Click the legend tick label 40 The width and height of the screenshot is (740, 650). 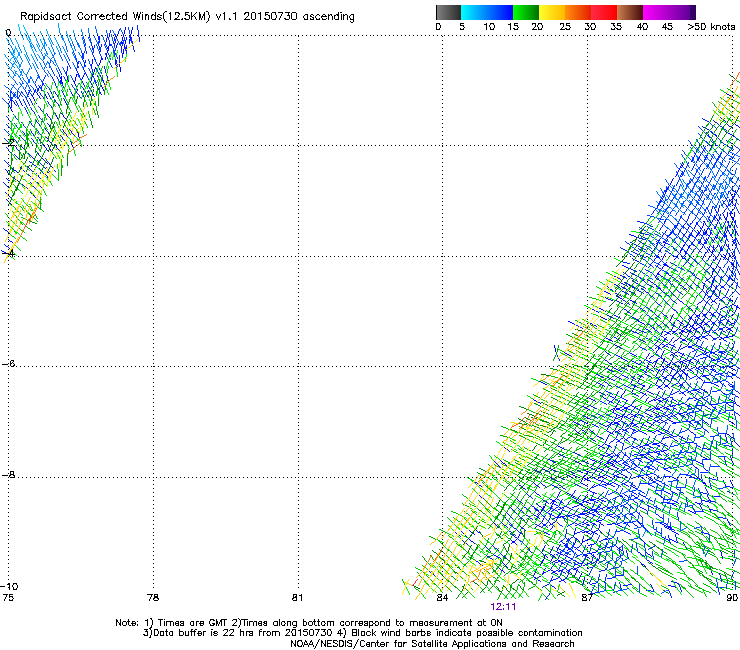(x=642, y=27)
